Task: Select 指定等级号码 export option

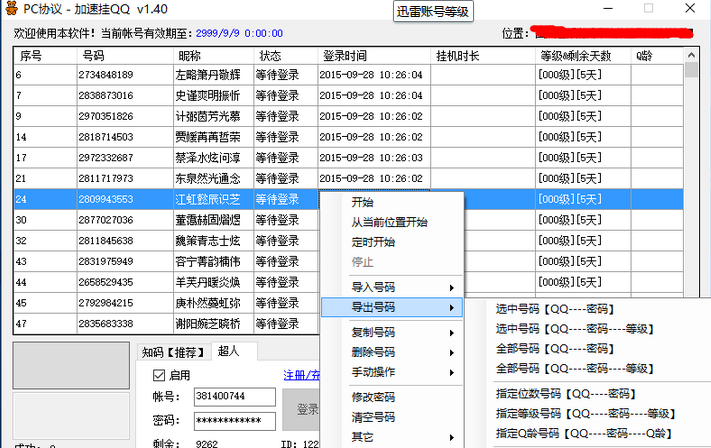Action: click(586, 414)
